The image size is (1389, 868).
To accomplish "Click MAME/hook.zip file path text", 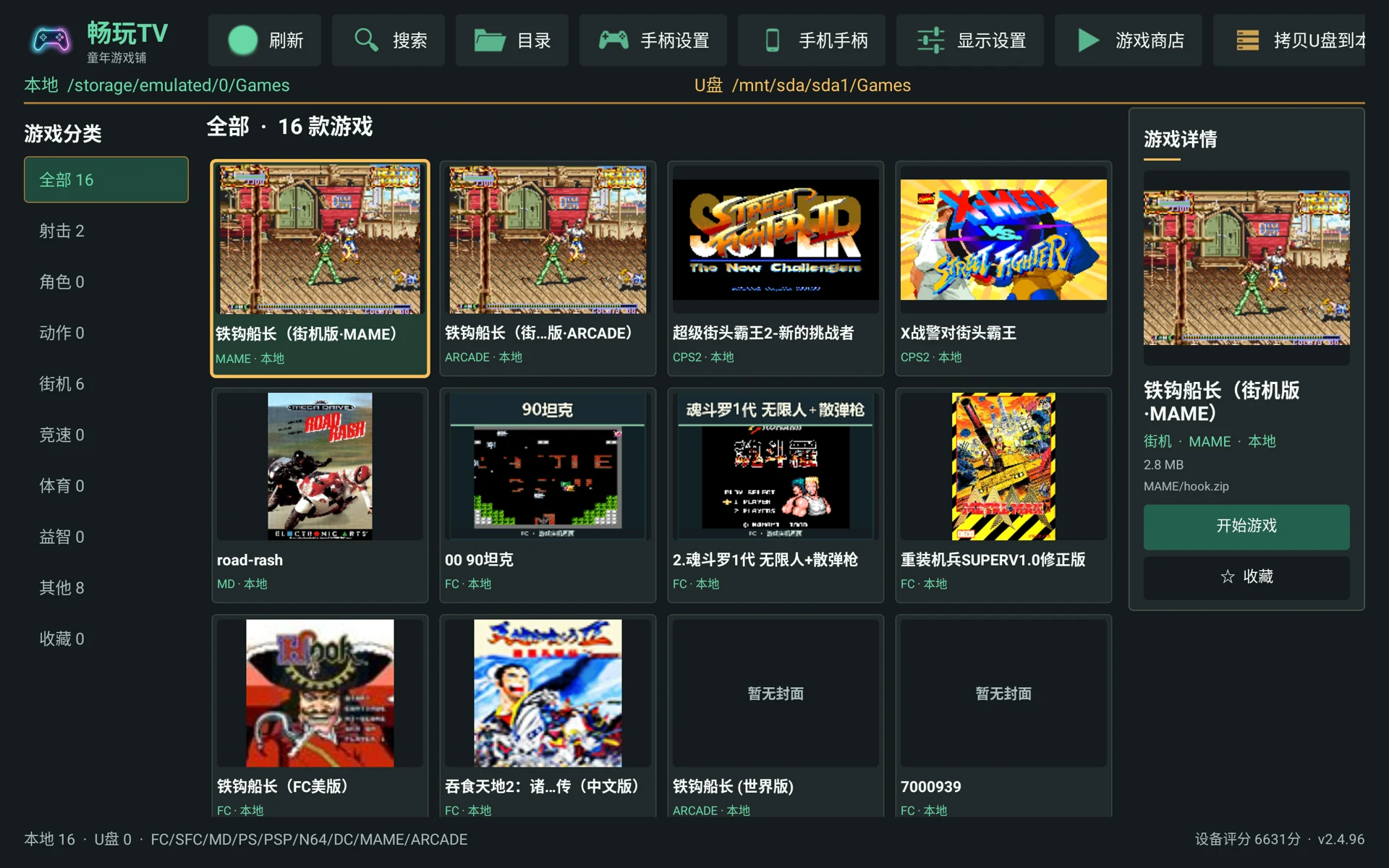I will [1186, 486].
